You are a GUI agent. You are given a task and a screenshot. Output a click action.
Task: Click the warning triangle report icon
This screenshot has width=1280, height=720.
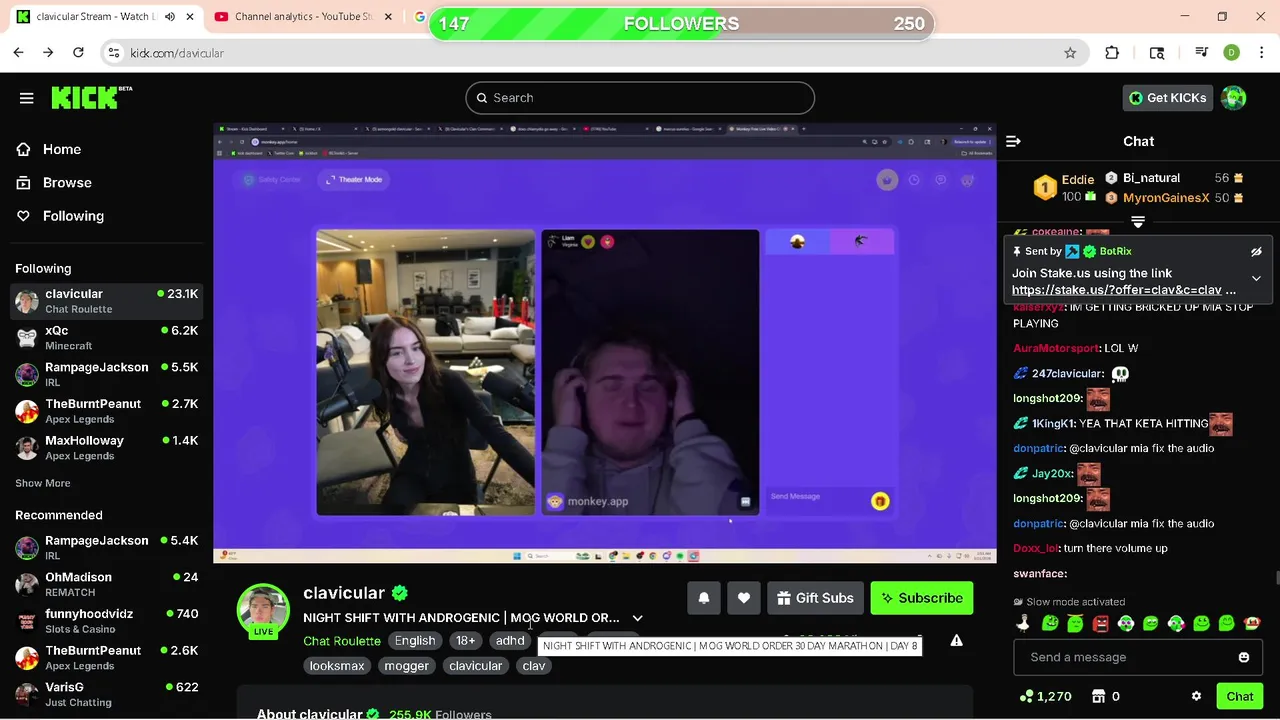pyautogui.click(x=956, y=641)
